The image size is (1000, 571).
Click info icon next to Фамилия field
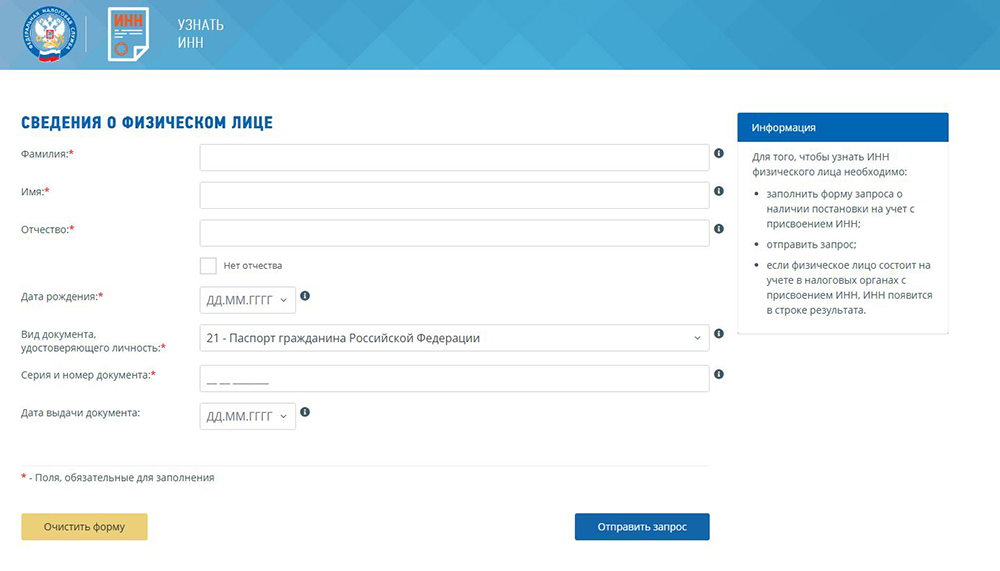pyautogui.click(x=718, y=153)
